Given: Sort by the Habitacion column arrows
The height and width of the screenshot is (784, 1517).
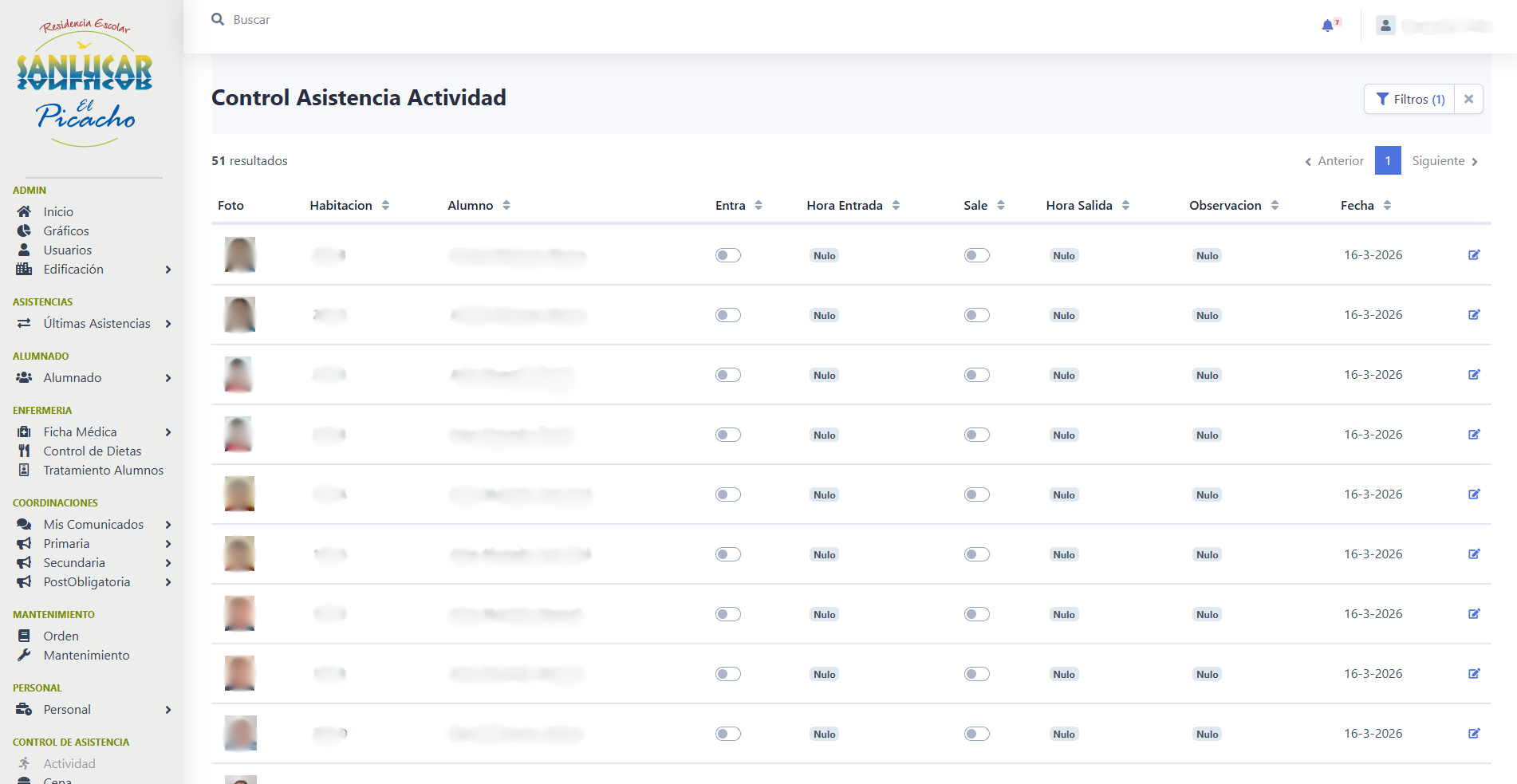Looking at the screenshot, I should click(x=386, y=206).
